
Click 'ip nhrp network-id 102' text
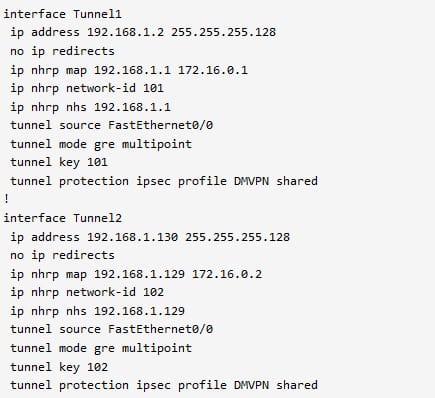[x=87, y=292]
